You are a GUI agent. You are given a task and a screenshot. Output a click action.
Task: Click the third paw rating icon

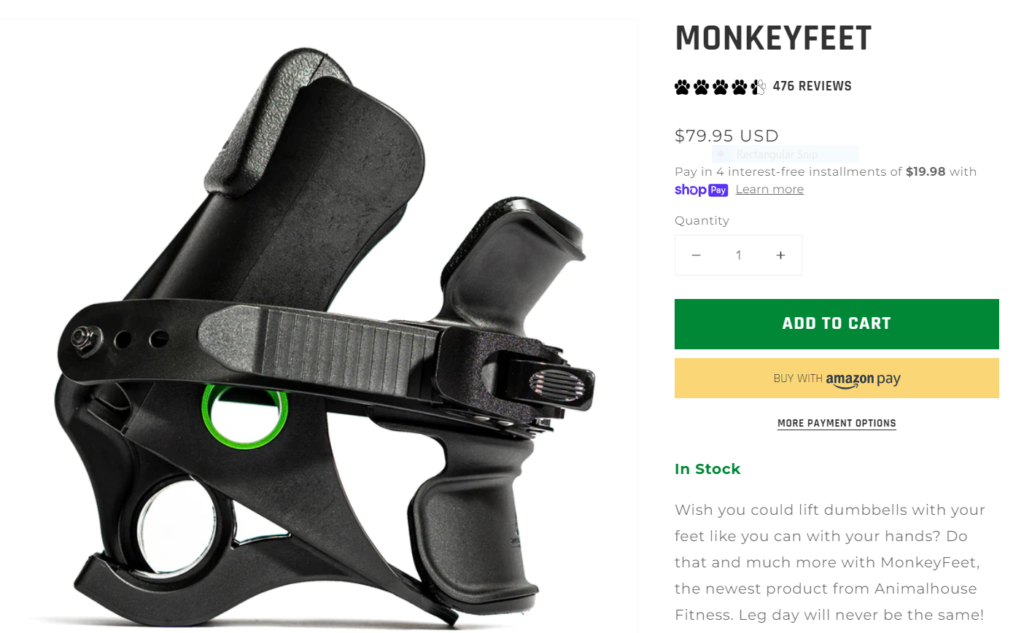click(720, 87)
